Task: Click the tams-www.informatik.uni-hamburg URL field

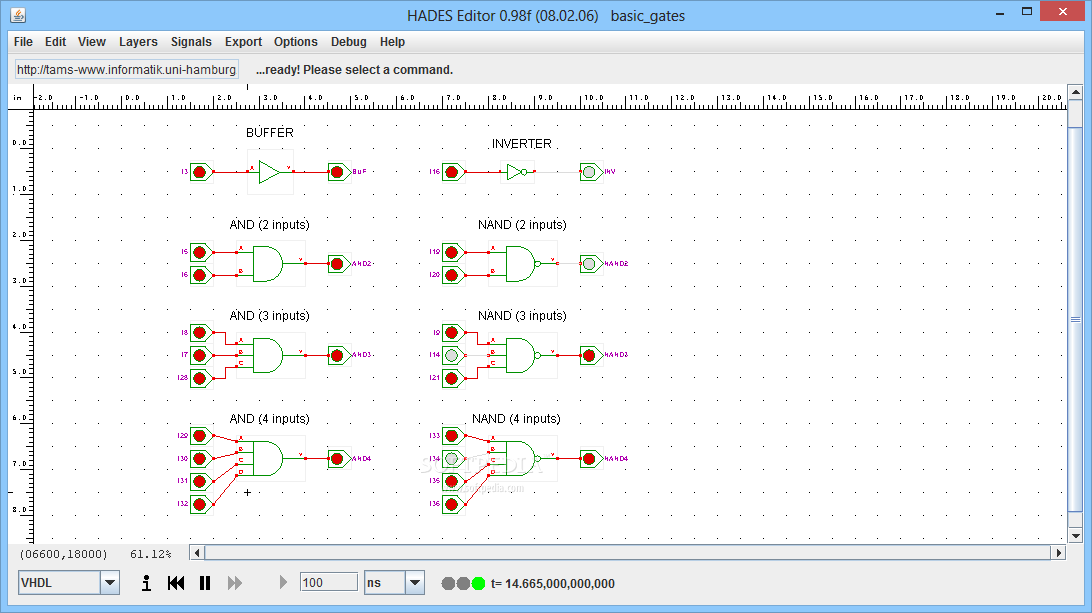Action: (x=127, y=70)
